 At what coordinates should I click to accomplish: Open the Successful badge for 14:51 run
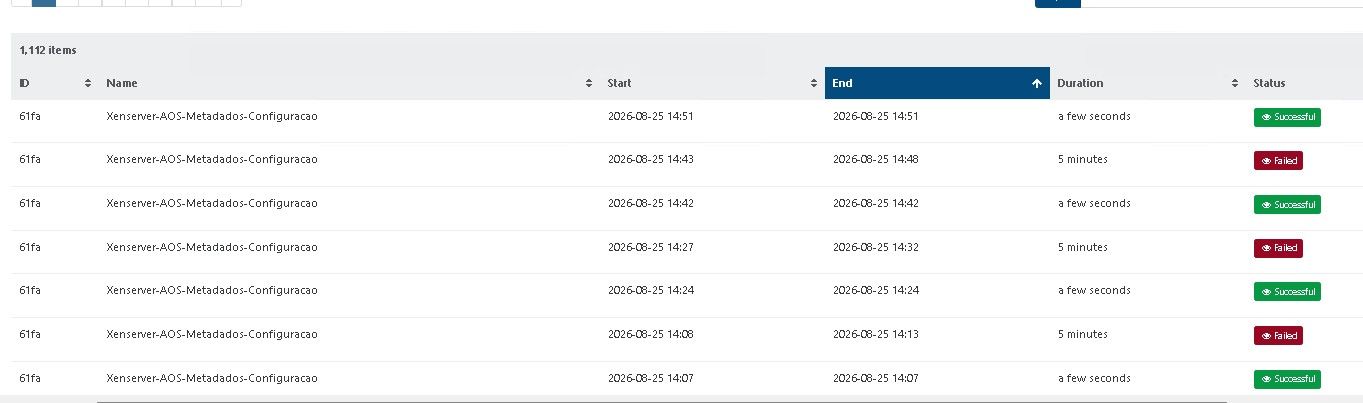tap(1287, 117)
